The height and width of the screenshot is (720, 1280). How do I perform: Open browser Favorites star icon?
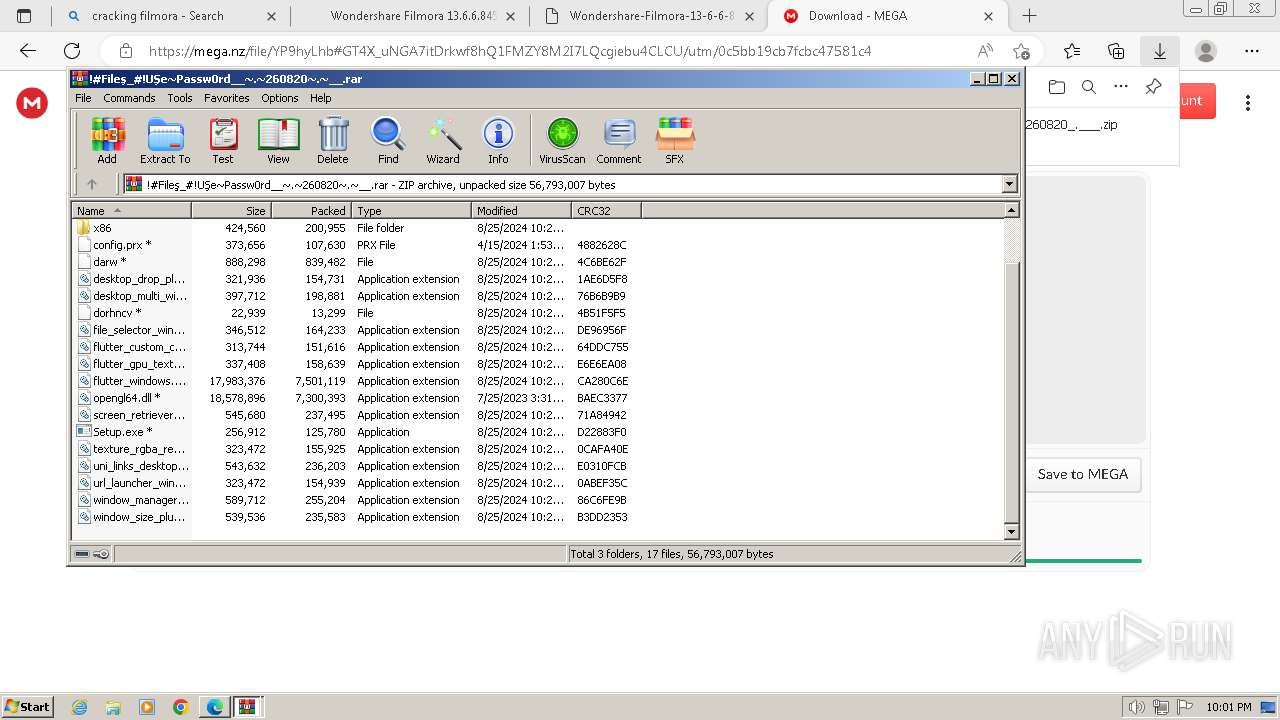[1072, 51]
